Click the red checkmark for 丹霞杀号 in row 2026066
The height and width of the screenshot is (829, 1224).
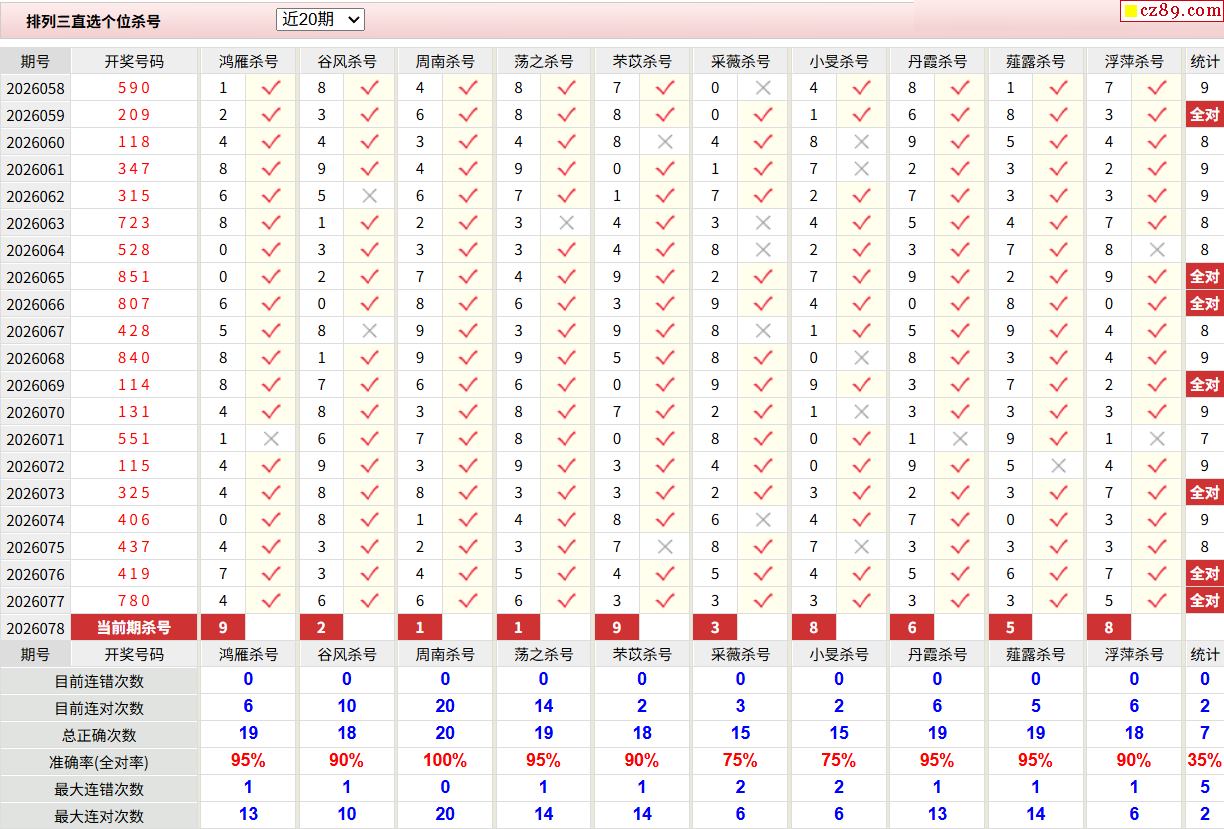pyautogui.click(x=960, y=304)
